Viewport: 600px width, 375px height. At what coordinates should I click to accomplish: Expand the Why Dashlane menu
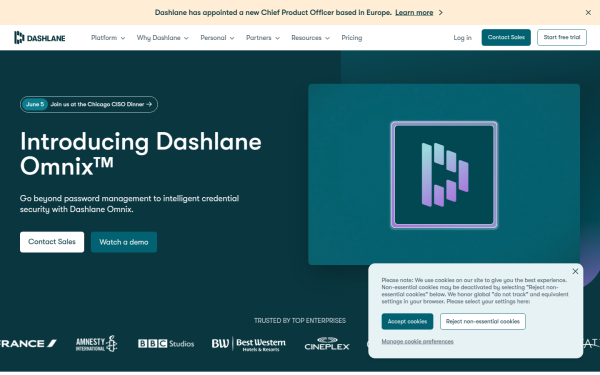click(163, 38)
